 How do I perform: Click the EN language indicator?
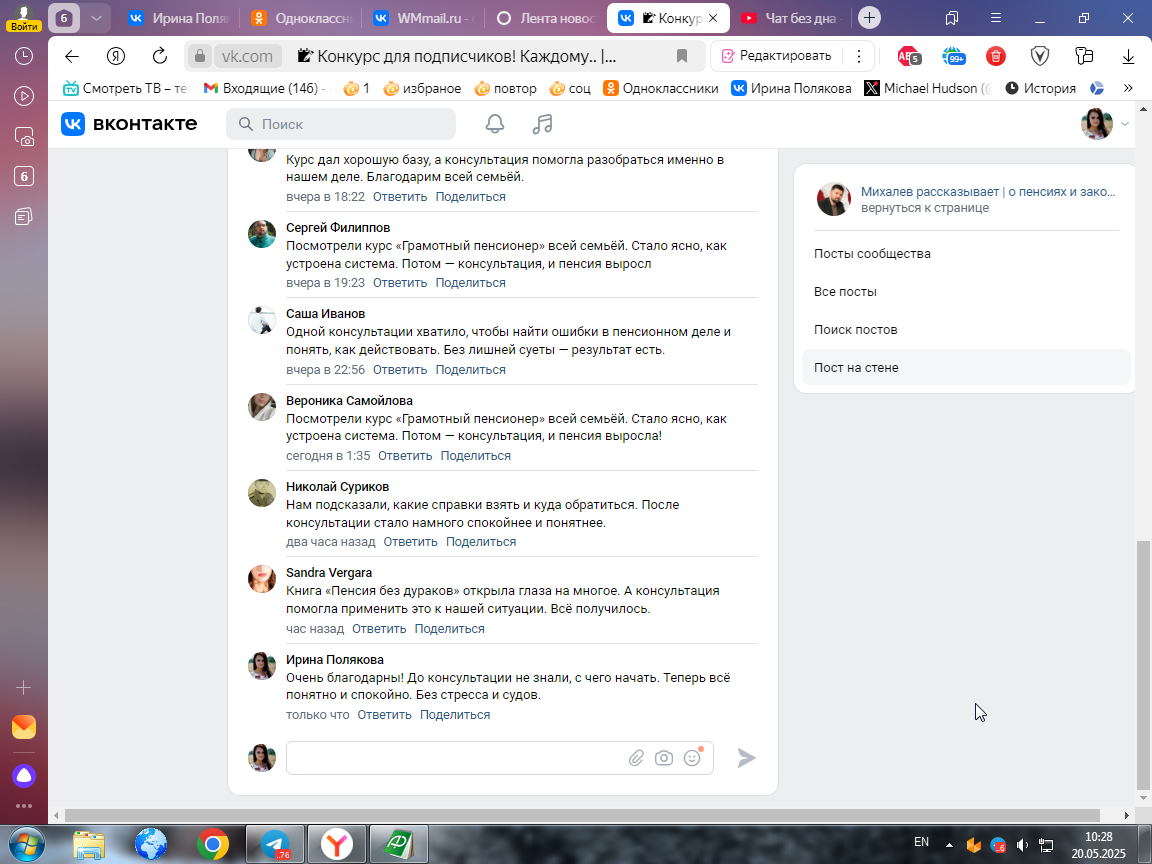coord(921,842)
